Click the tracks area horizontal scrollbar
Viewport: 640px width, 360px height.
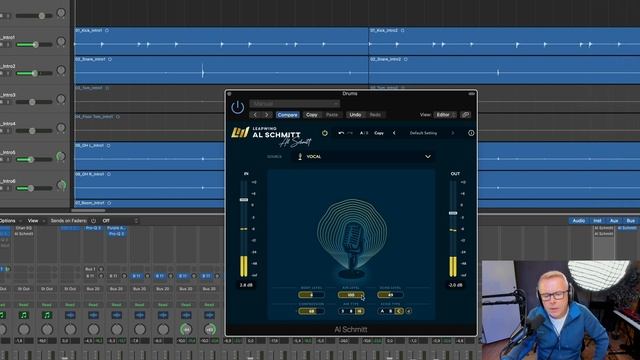[88, 211]
